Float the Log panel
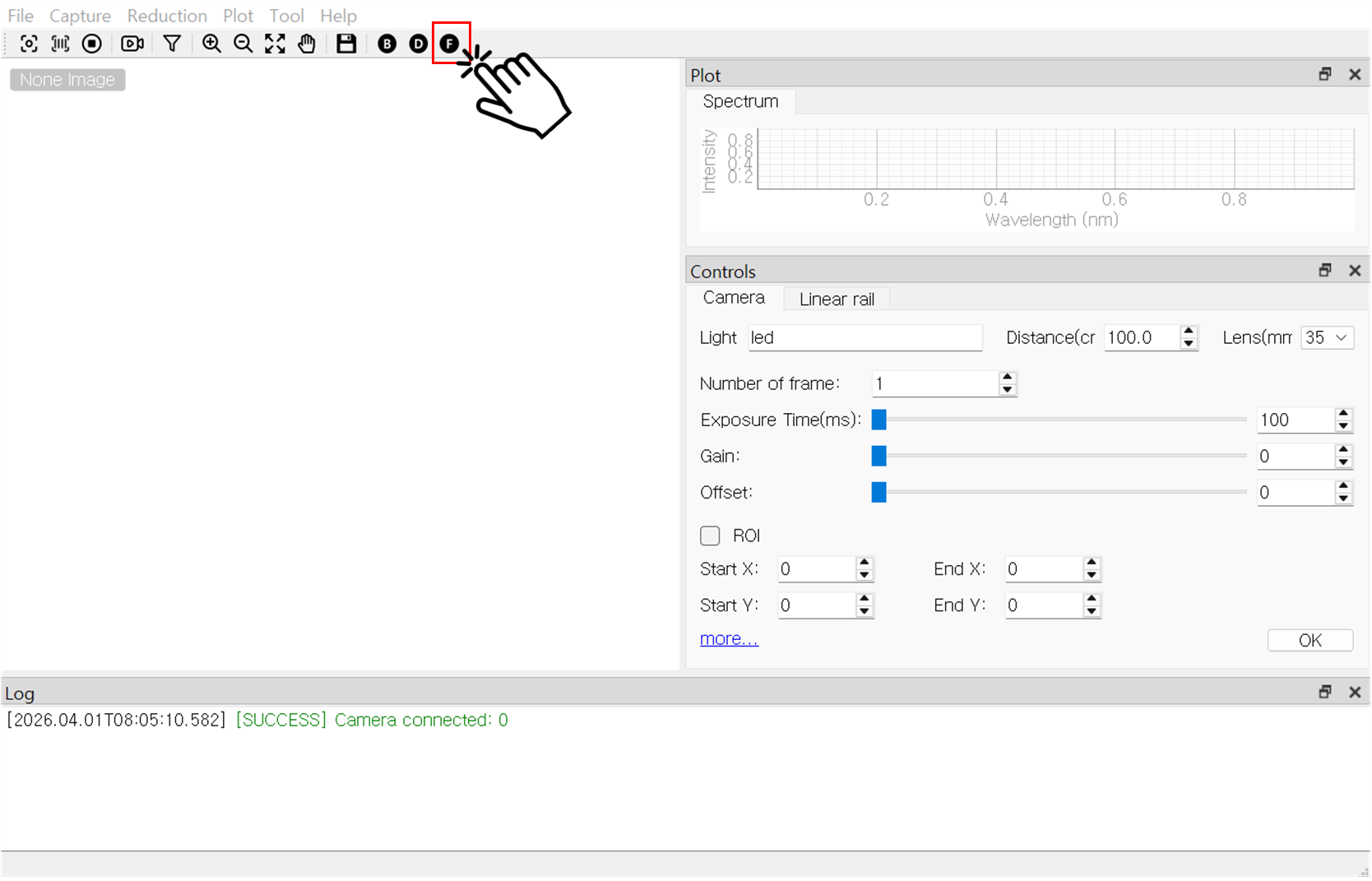 pyautogui.click(x=1325, y=692)
